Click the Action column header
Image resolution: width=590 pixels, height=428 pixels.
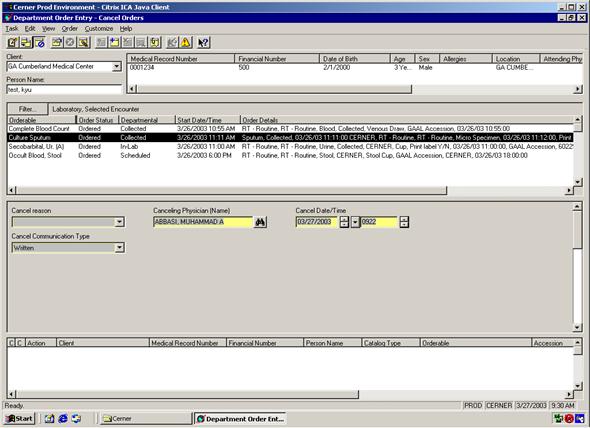click(x=41, y=343)
